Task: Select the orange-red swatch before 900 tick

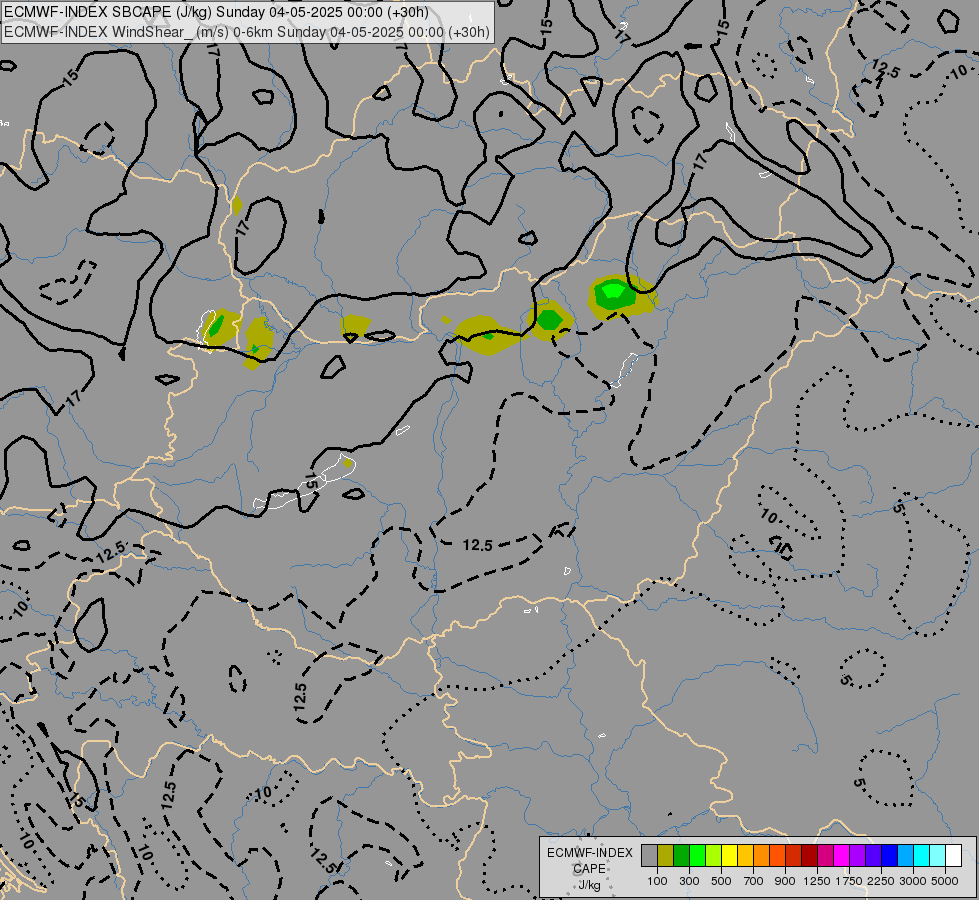Action: 777,856
